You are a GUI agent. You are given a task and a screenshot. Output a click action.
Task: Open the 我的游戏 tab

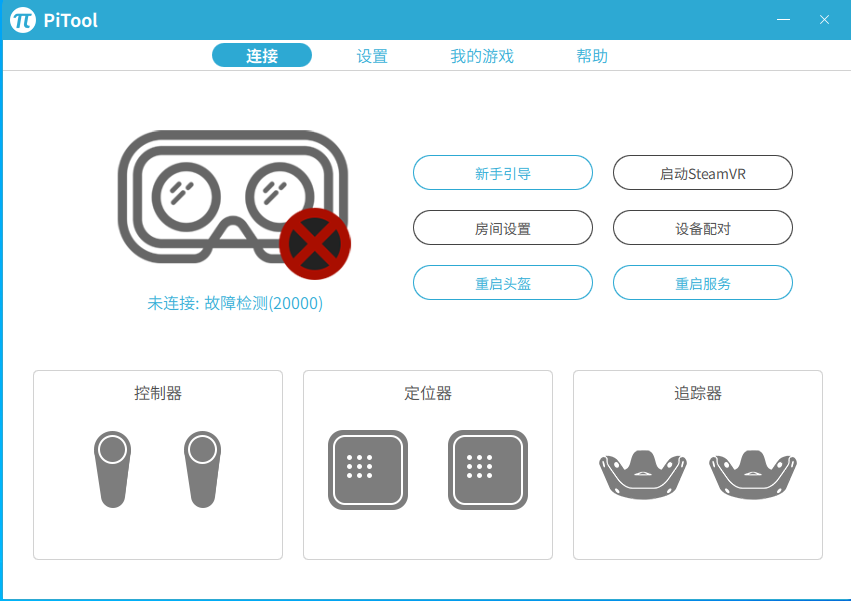coord(482,56)
